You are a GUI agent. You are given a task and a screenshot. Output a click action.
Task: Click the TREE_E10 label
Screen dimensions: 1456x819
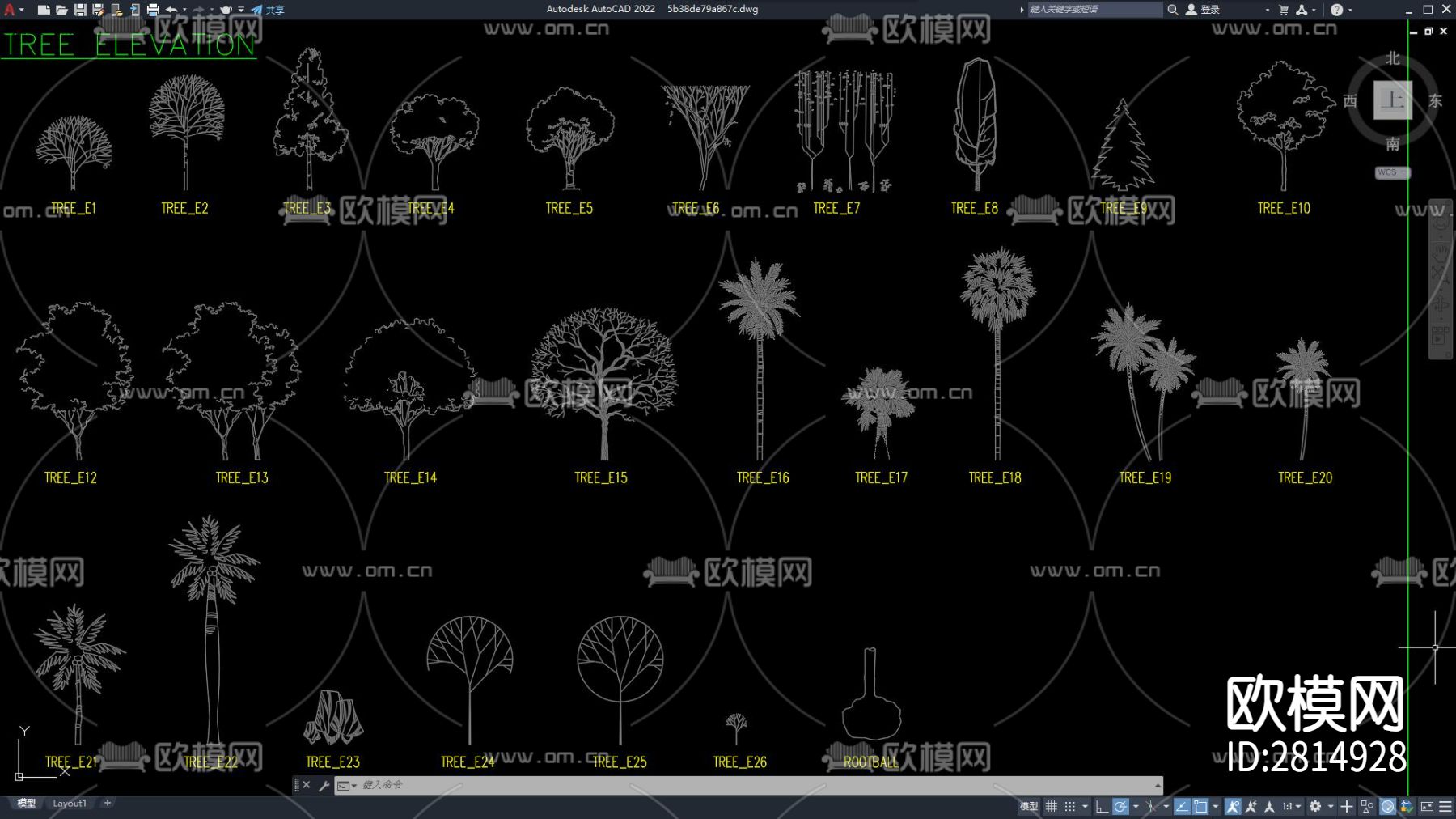[1284, 208]
